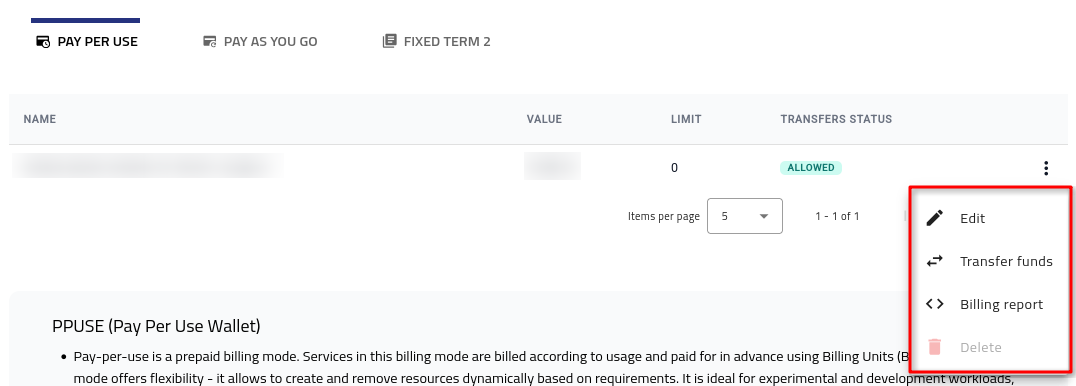Sort by the VALUE column header

(x=544, y=119)
